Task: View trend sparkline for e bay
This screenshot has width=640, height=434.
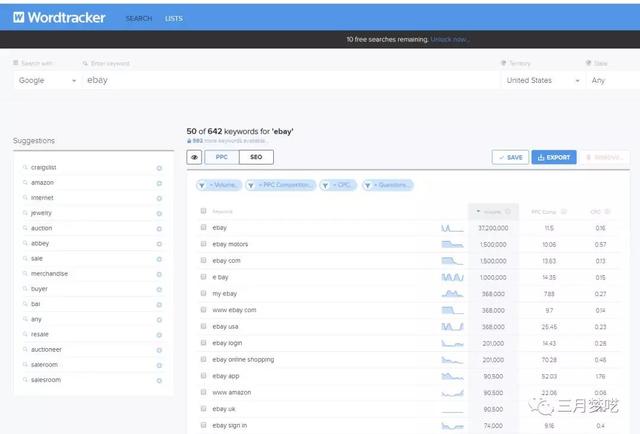Action: pos(452,277)
